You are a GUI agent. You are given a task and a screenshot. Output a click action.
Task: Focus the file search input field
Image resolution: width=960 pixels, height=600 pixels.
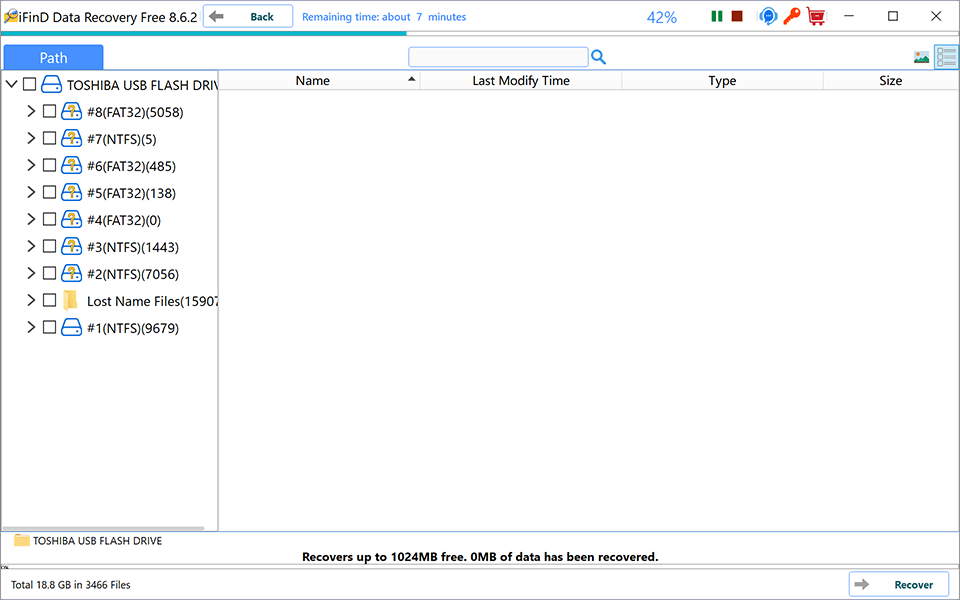pyautogui.click(x=498, y=57)
